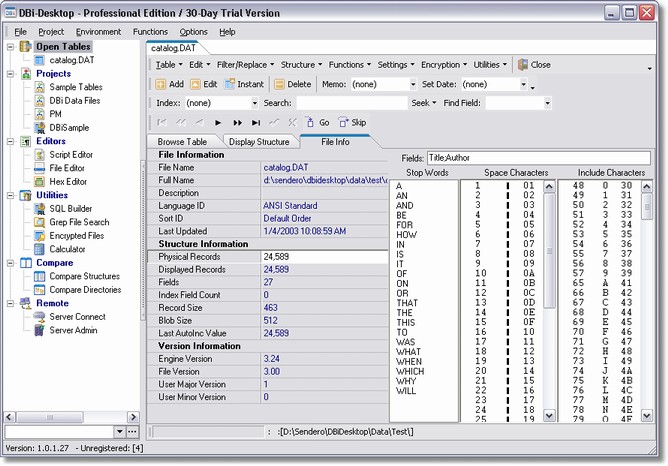Switch to Display Structure tab
The height and width of the screenshot is (466, 668).
pos(259,142)
